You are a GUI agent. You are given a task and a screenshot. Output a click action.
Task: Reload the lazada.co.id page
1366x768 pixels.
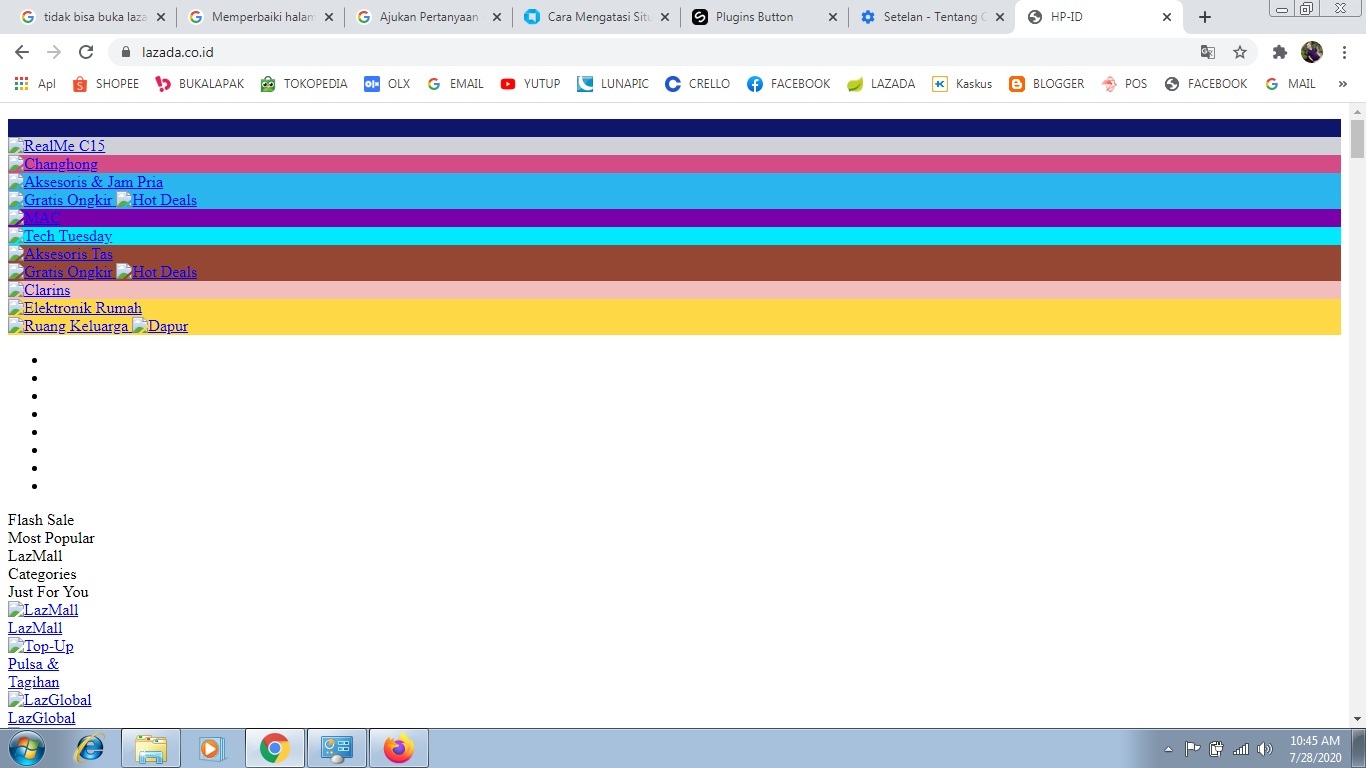[x=86, y=52]
